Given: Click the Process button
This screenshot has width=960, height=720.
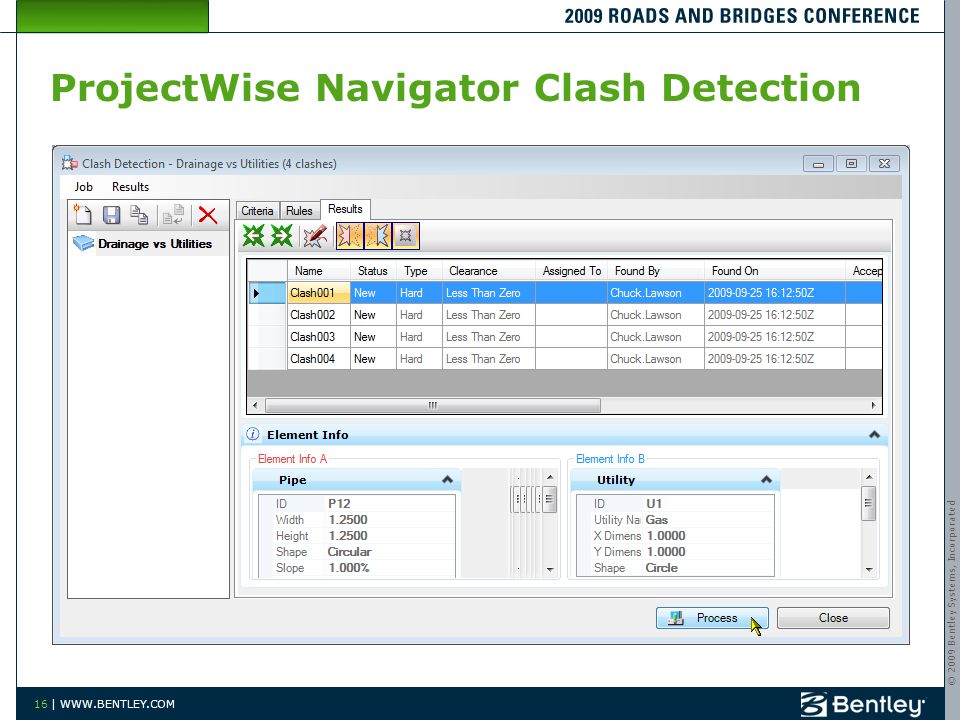Looking at the screenshot, I should 712,618.
